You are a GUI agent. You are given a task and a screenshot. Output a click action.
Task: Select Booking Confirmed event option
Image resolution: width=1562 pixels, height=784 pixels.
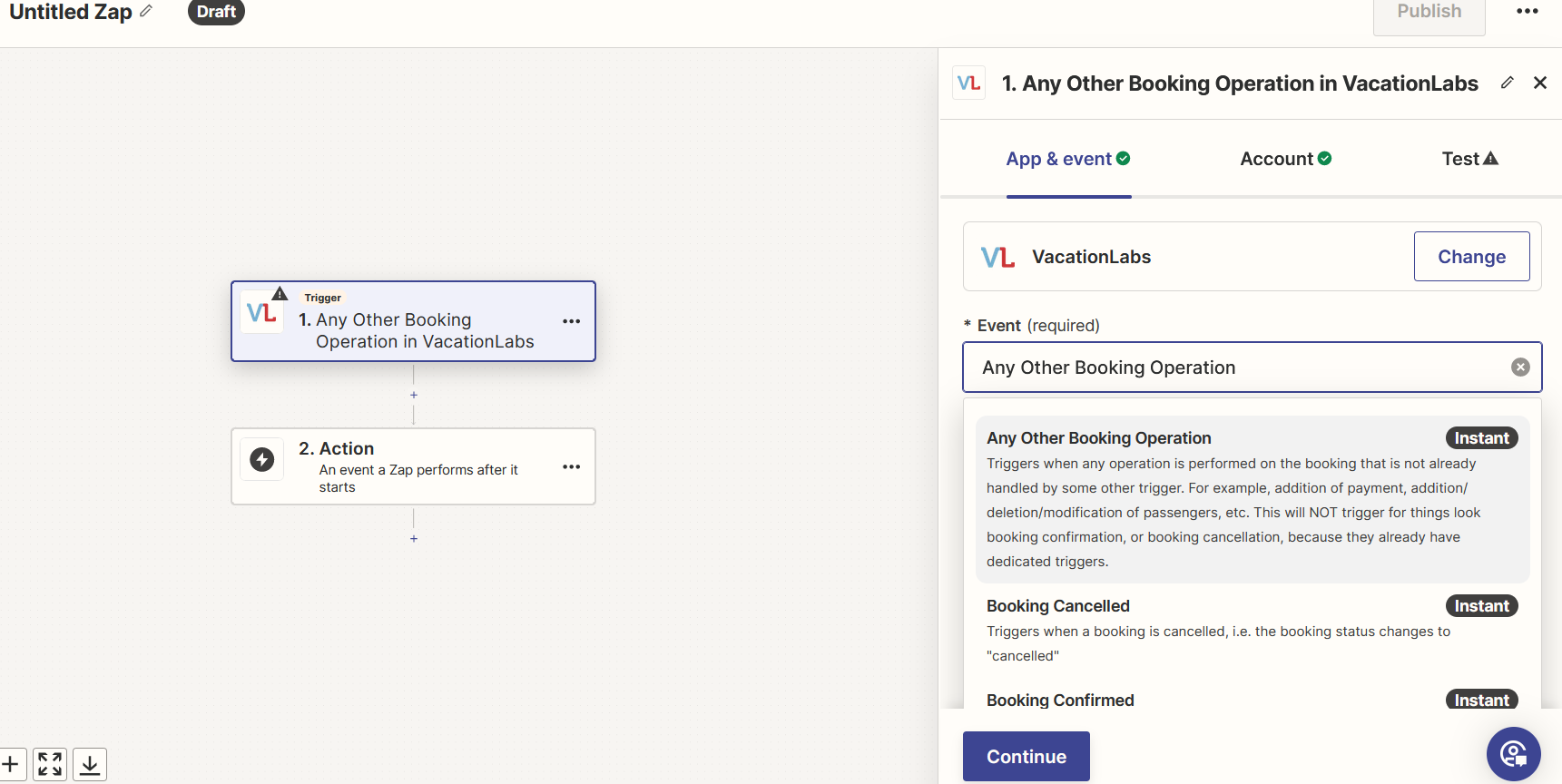click(x=1252, y=699)
